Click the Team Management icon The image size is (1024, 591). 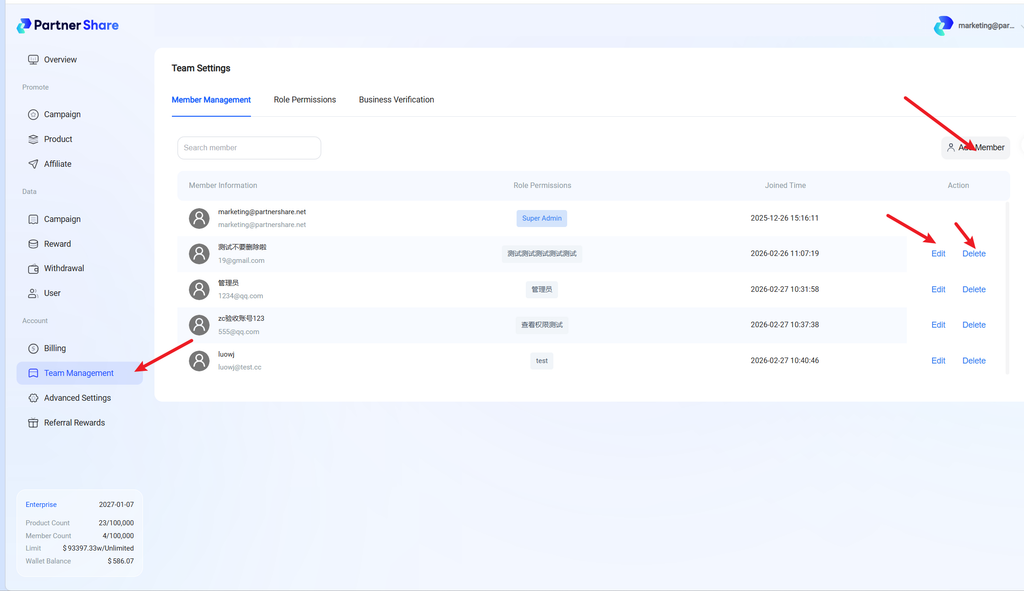33,373
